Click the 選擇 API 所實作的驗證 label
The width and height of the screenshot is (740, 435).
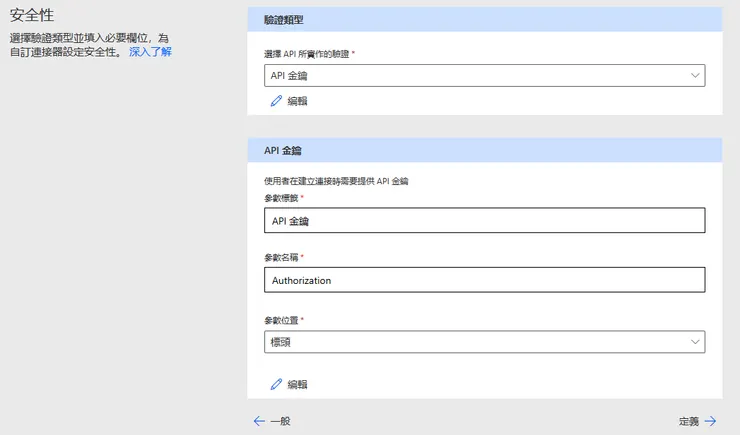click(x=308, y=53)
